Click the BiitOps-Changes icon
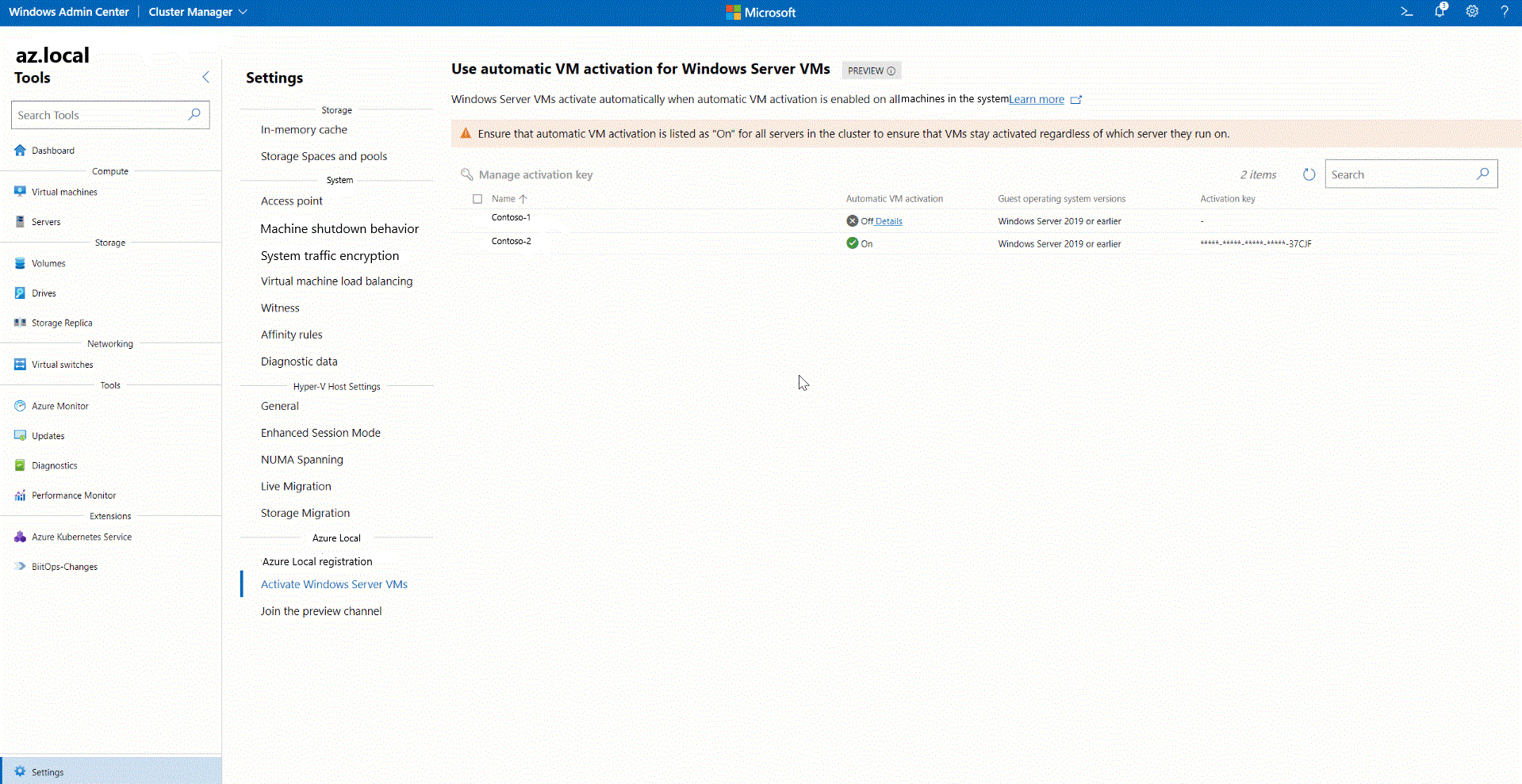This screenshot has width=1522, height=784. [x=20, y=567]
